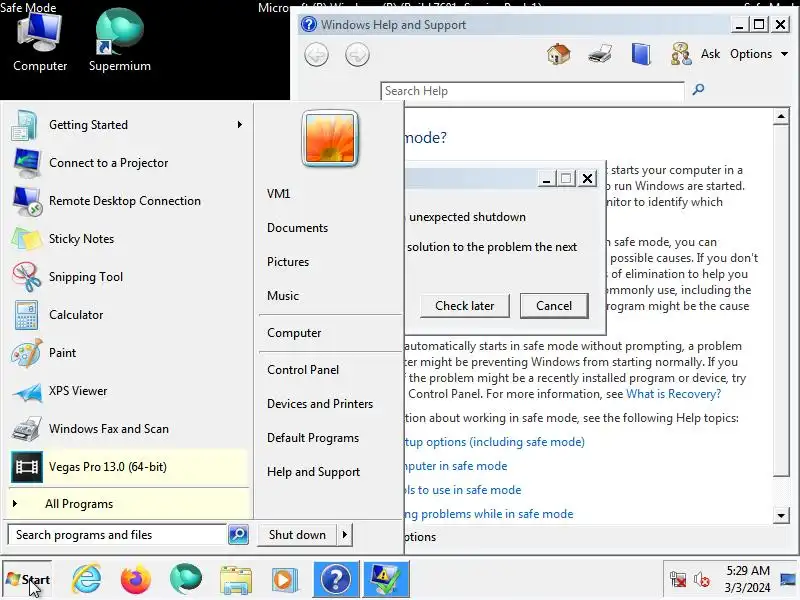Click the flower user account picture
Screen dimensions: 800x600
[x=330, y=138]
